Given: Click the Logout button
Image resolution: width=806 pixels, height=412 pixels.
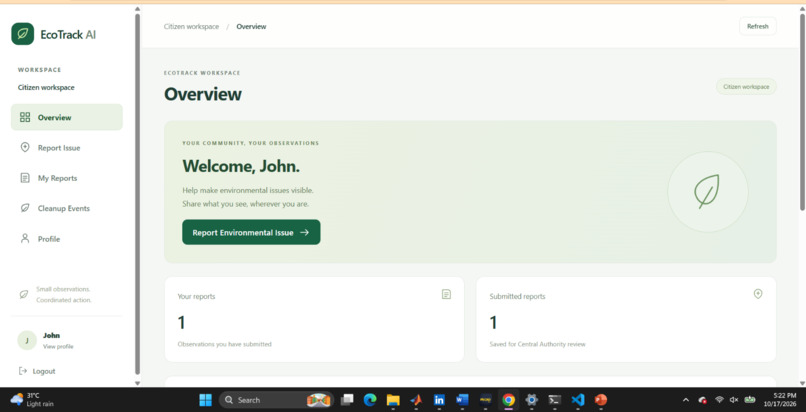Looking at the screenshot, I should [x=37, y=371].
